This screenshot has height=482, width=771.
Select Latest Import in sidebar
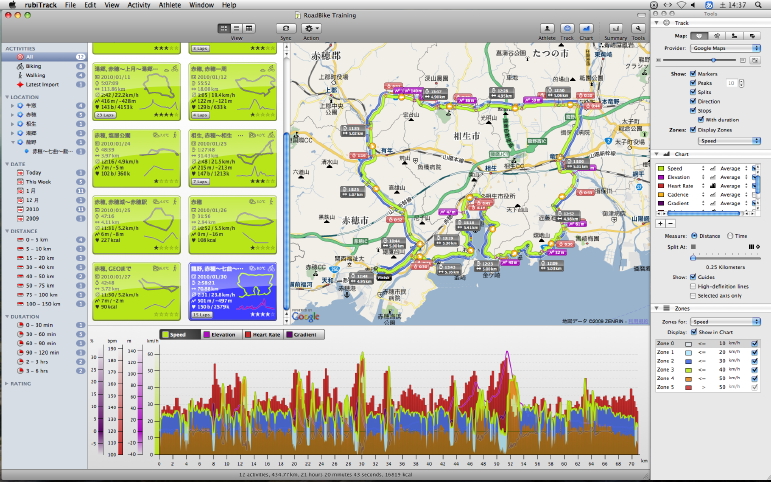pos(44,85)
